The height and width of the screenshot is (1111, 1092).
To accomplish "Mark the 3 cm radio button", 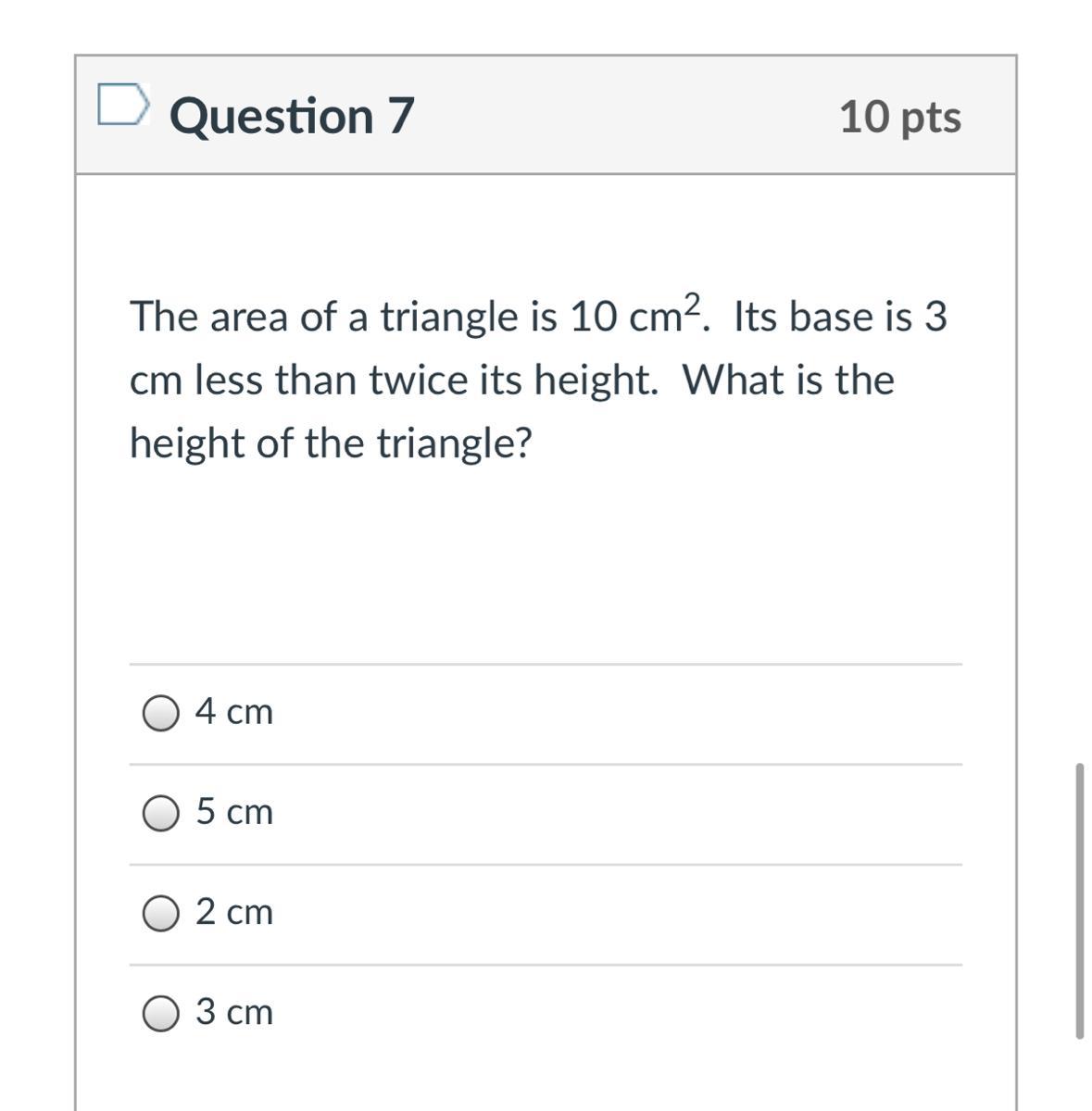I will point(161,1014).
